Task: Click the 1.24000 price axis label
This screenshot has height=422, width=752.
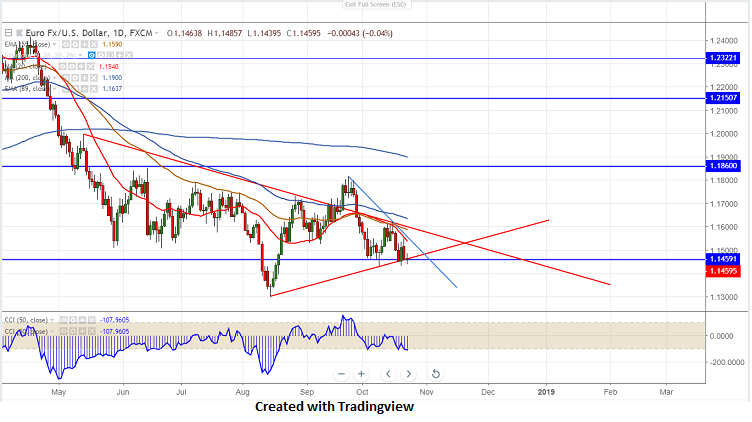Action: tap(724, 41)
